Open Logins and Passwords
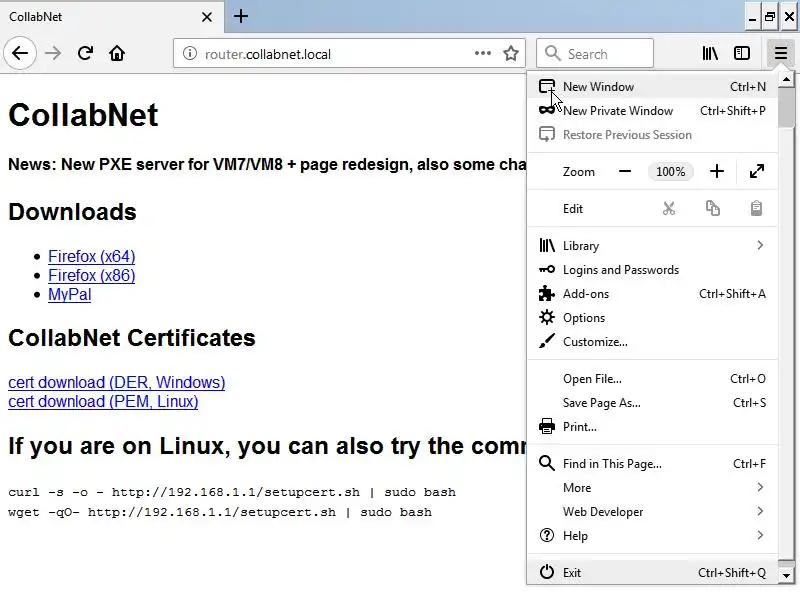 (653, 270)
